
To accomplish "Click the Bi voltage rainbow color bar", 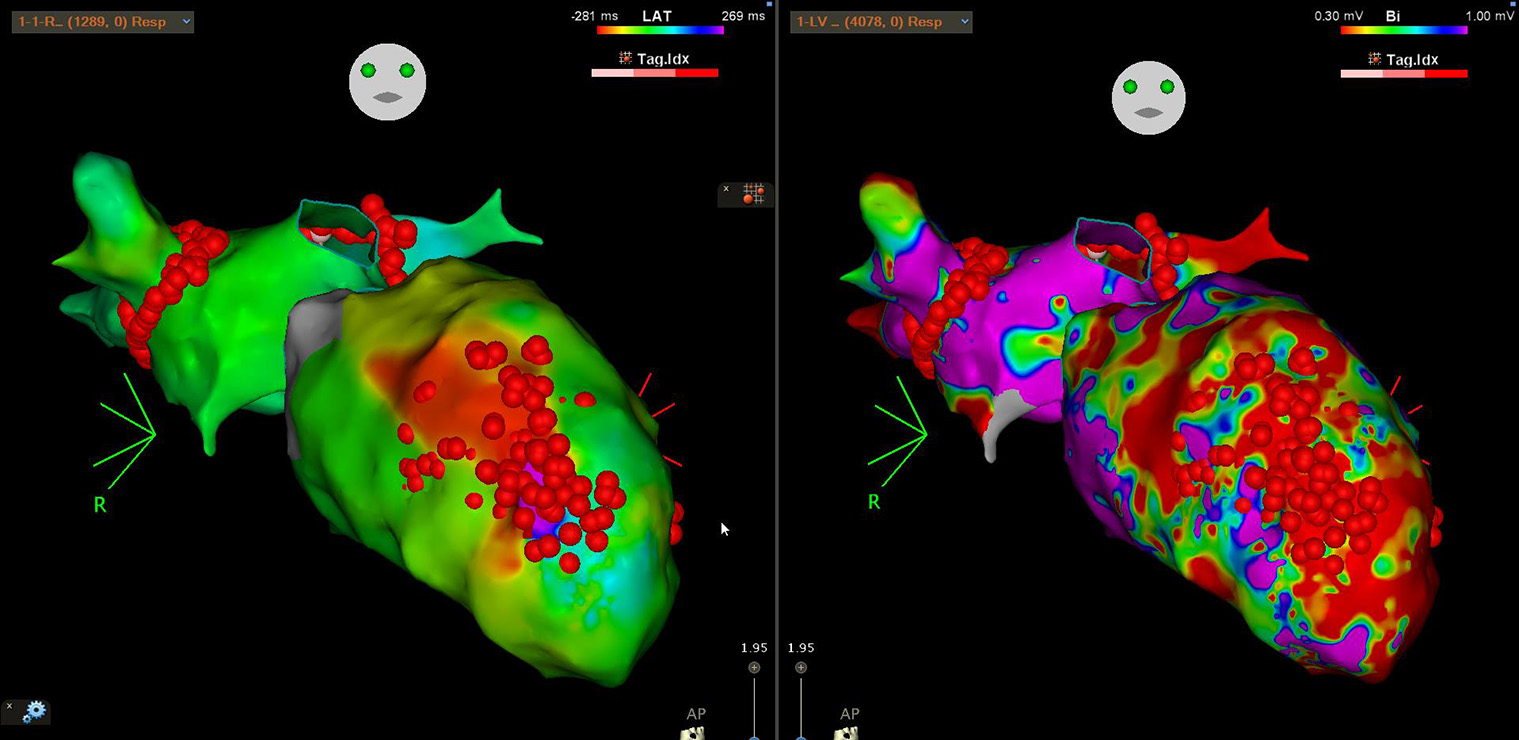I will point(1403,31).
